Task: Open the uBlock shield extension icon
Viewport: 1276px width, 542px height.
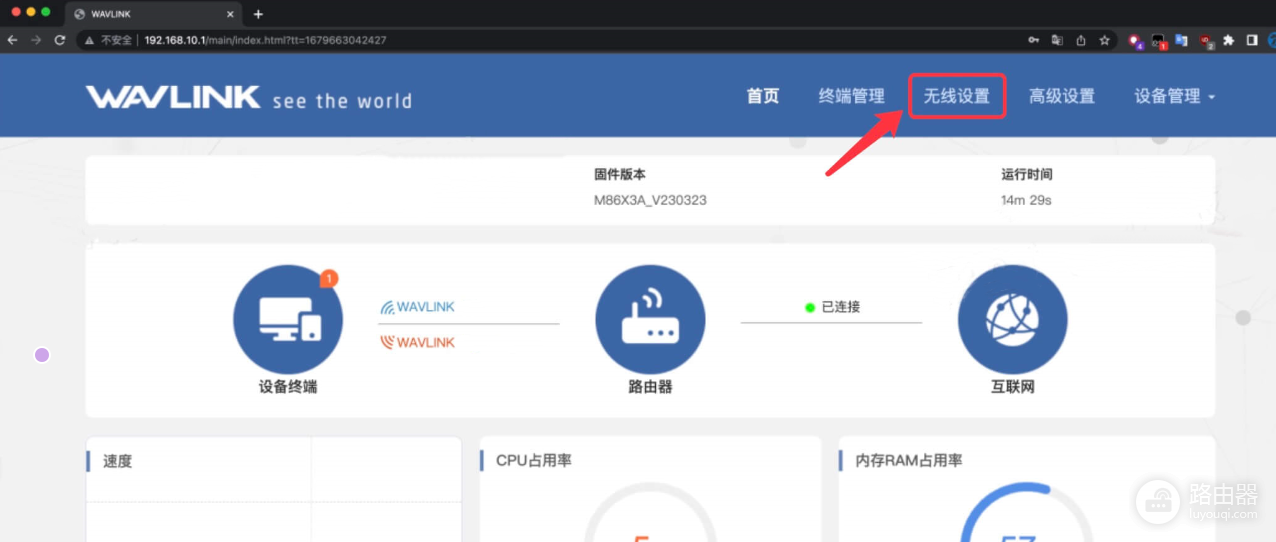Action: [x=1206, y=40]
